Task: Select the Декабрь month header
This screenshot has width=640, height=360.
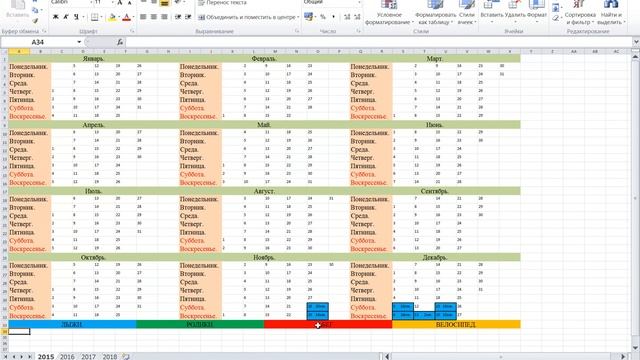Action: coord(435,258)
